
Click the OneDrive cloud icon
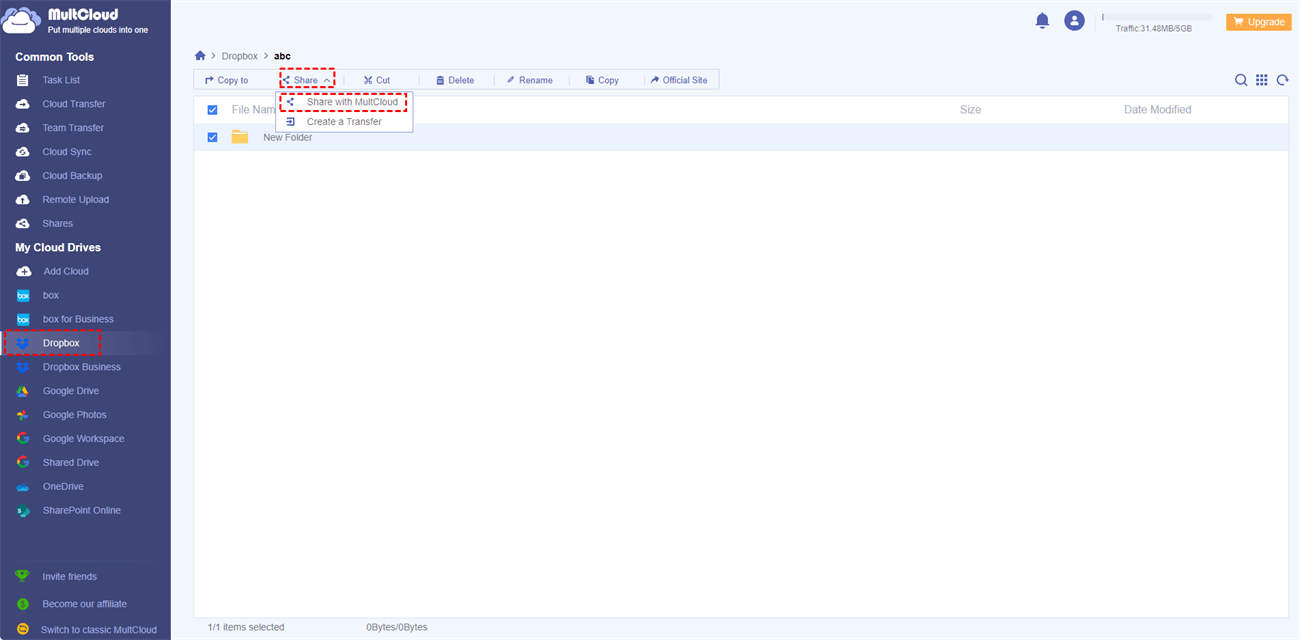point(23,487)
